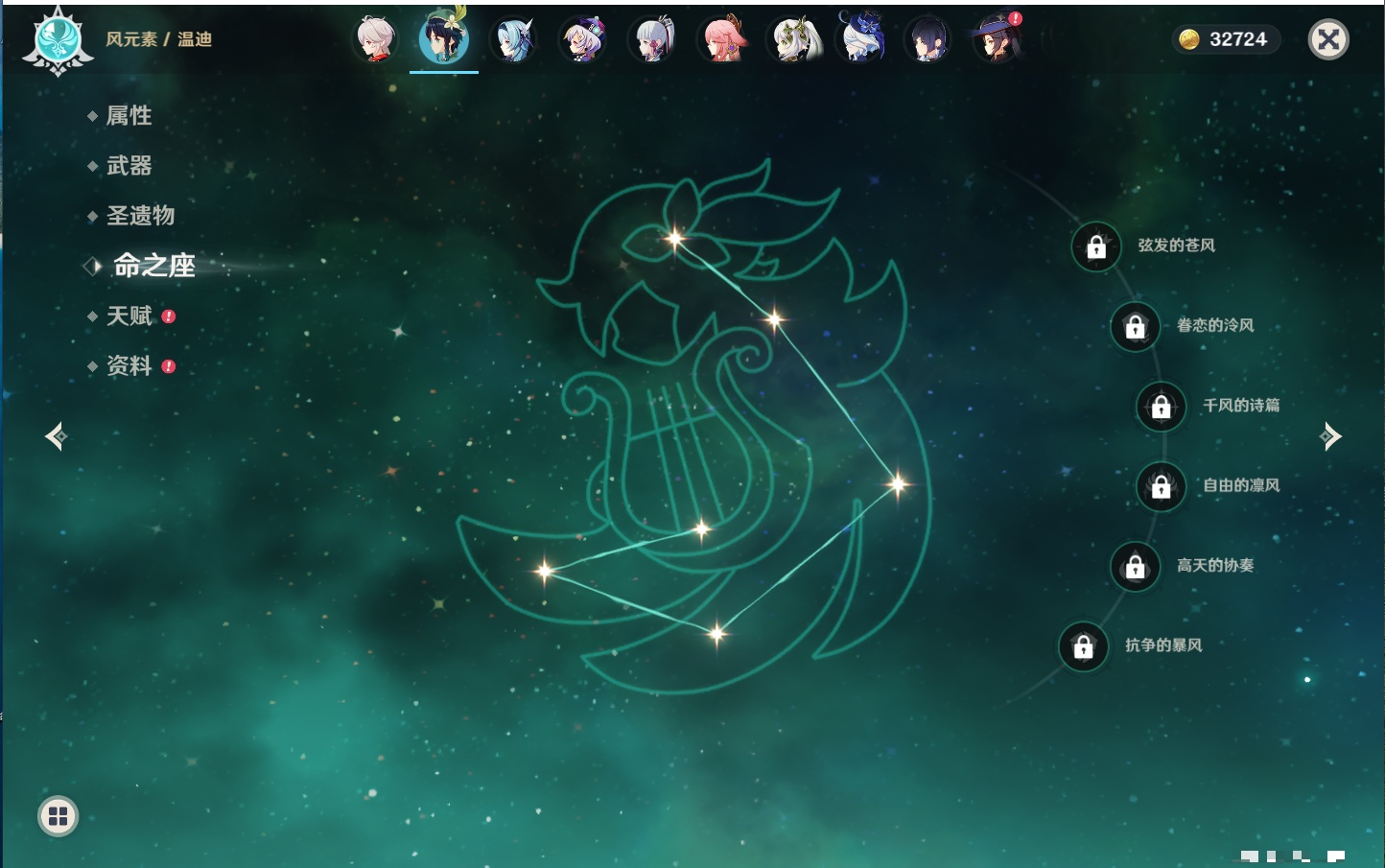The width and height of the screenshot is (1385, 868).
Task: Click the lock icon for 自由的凛风
Action: click(x=1162, y=487)
